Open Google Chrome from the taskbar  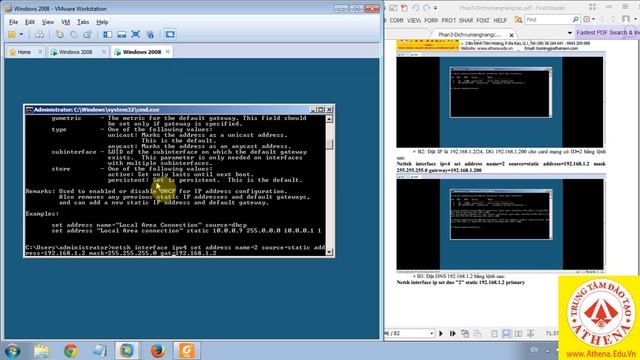pos(71,351)
